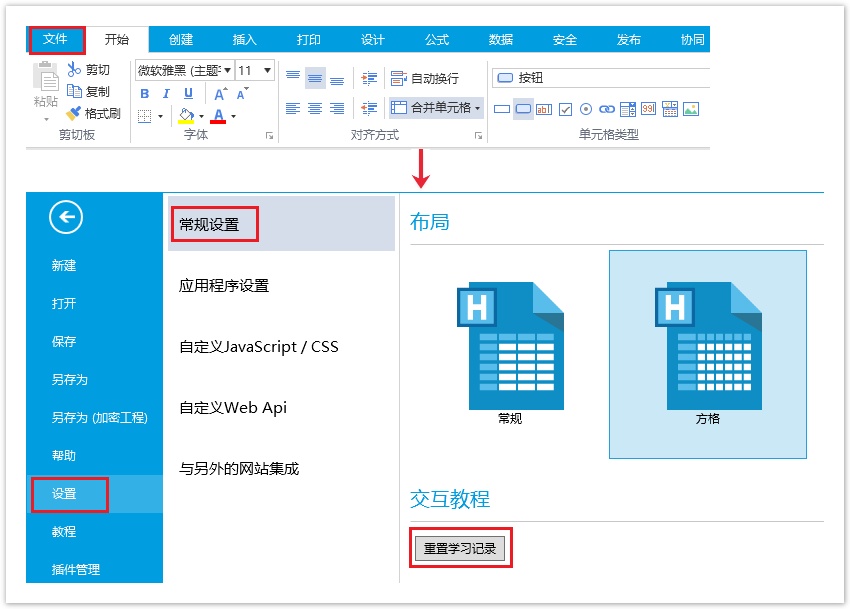Select the image cell type icon
Viewport: 850px width, 609px height.
[691, 109]
